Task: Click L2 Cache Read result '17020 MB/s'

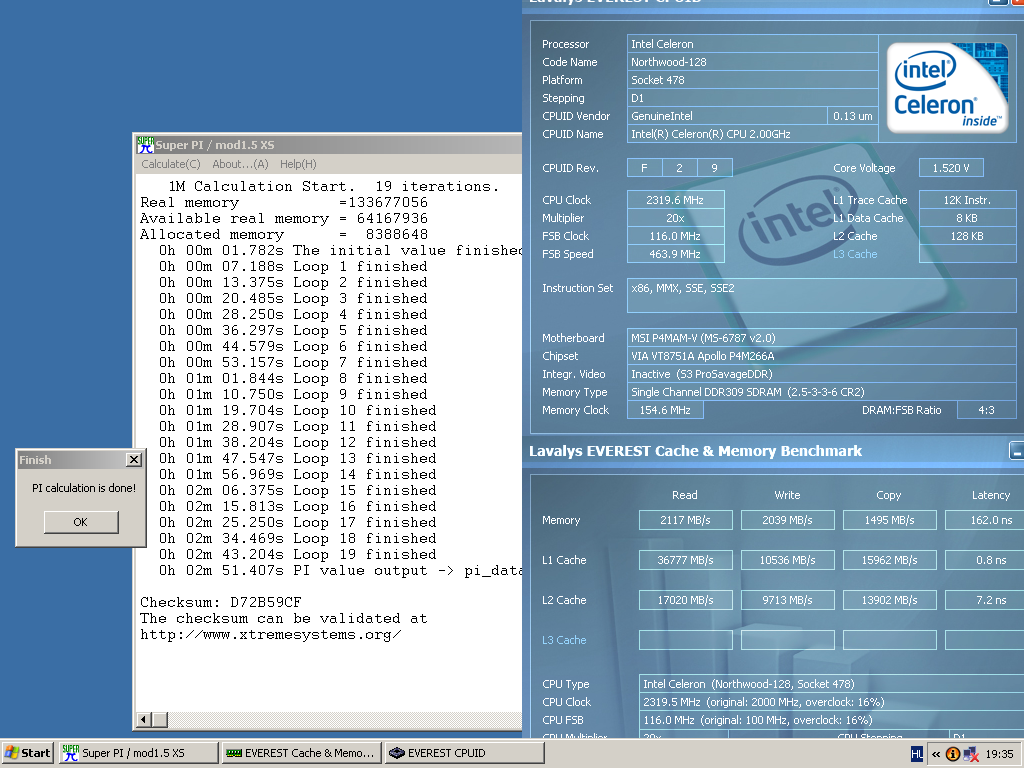Action: click(x=686, y=600)
